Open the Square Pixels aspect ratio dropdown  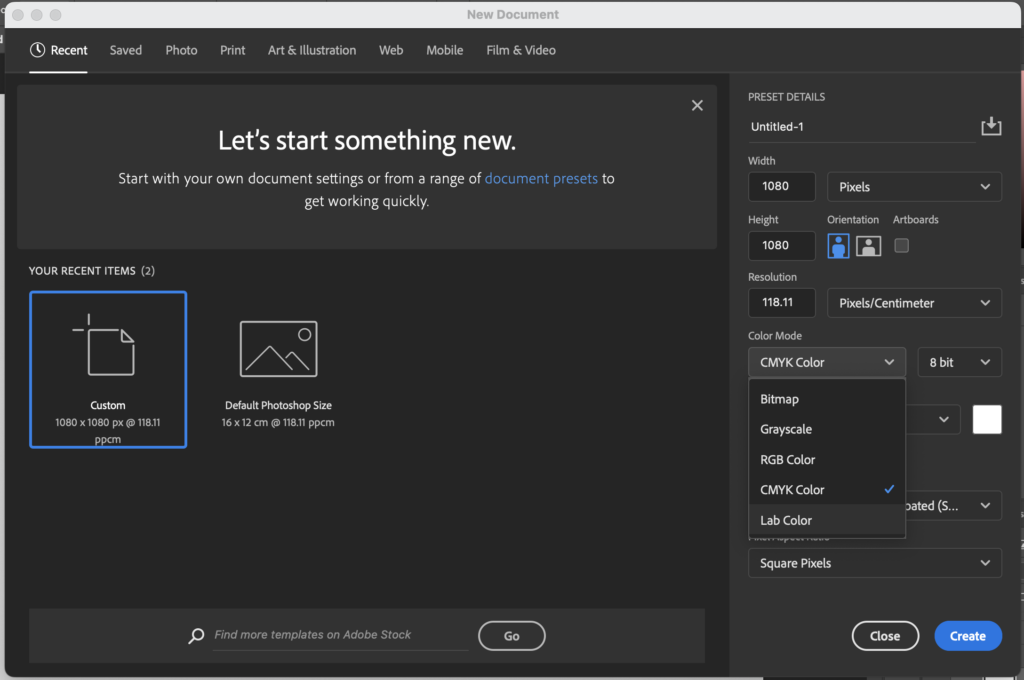[874, 563]
